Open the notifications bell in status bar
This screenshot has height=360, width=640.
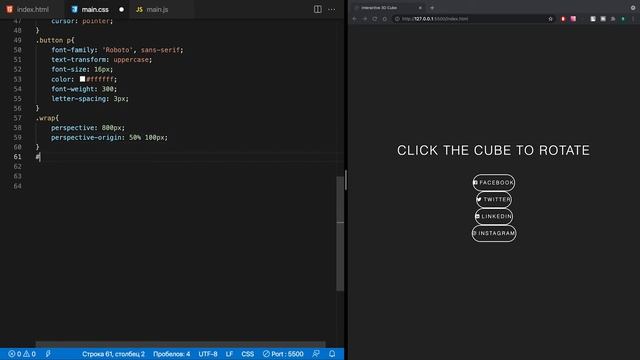pyautogui.click(x=332, y=354)
